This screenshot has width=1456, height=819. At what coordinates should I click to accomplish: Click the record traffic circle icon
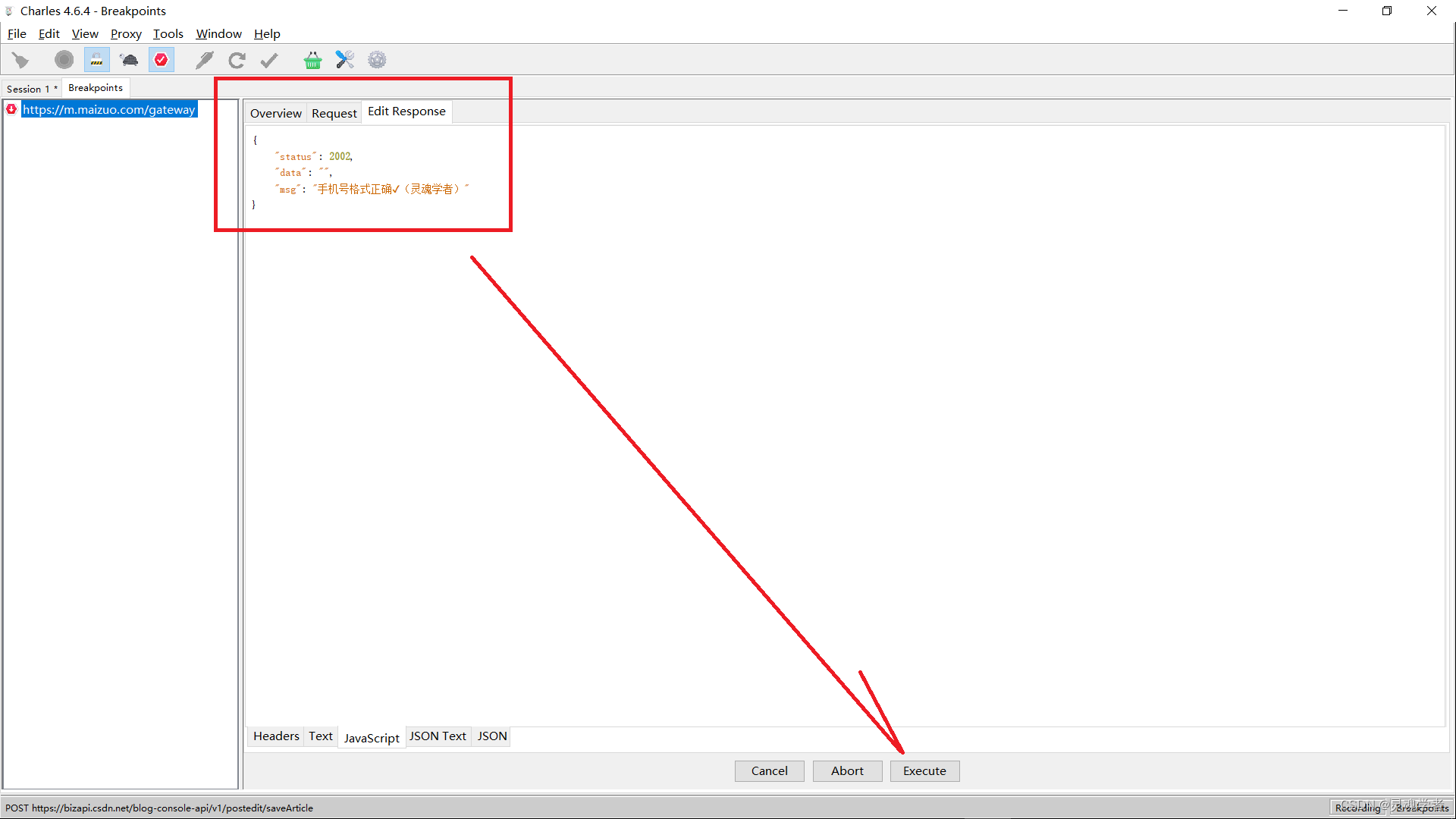pyautogui.click(x=64, y=60)
